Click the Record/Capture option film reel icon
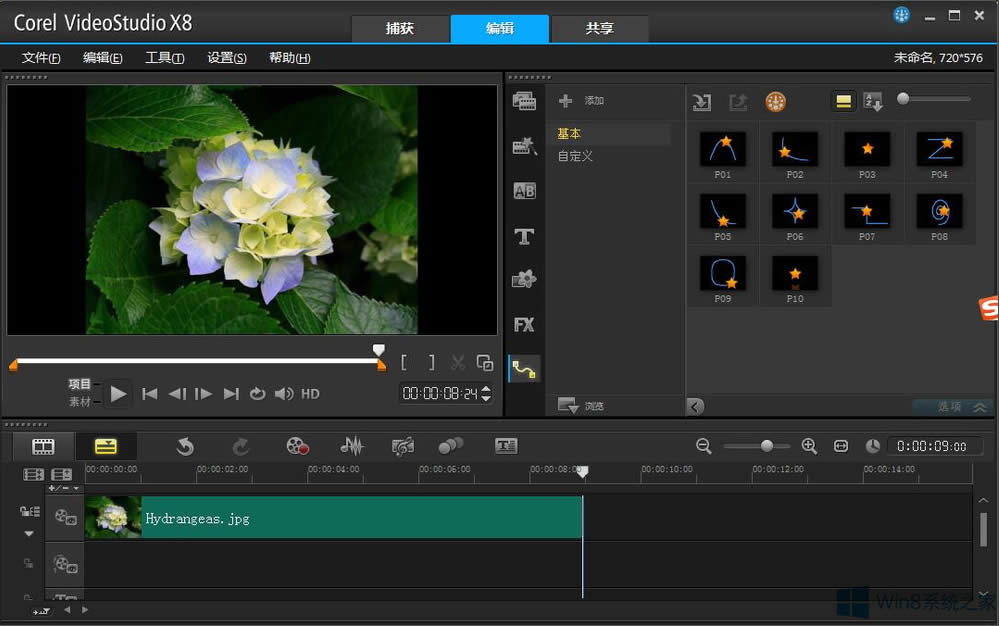The width and height of the screenshot is (999, 626). [x=298, y=446]
